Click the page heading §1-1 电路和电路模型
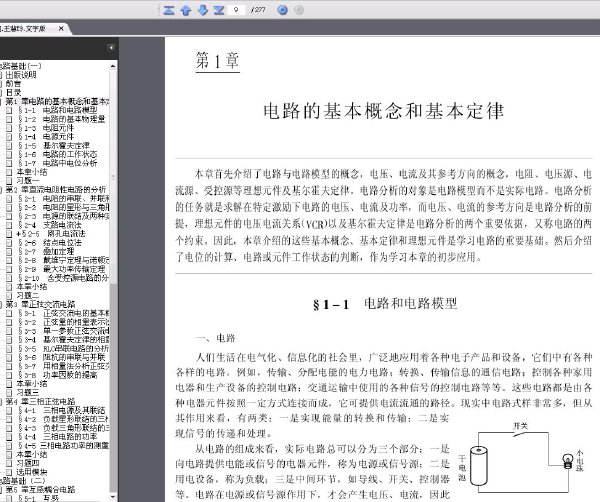600x502 pixels. click(385, 304)
